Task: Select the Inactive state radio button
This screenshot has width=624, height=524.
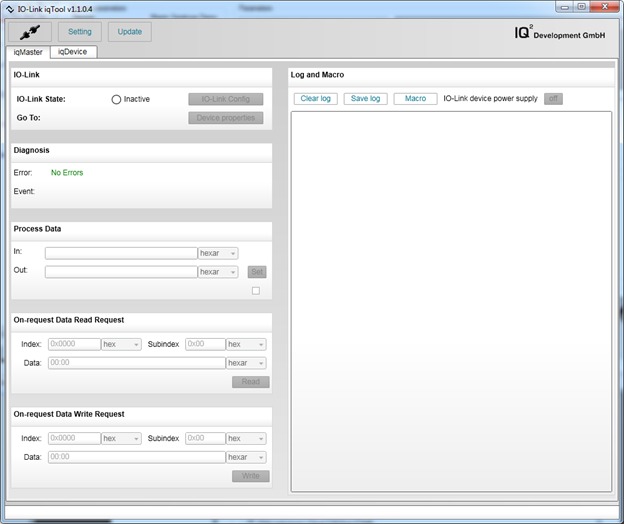Action: click(x=116, y=99)
